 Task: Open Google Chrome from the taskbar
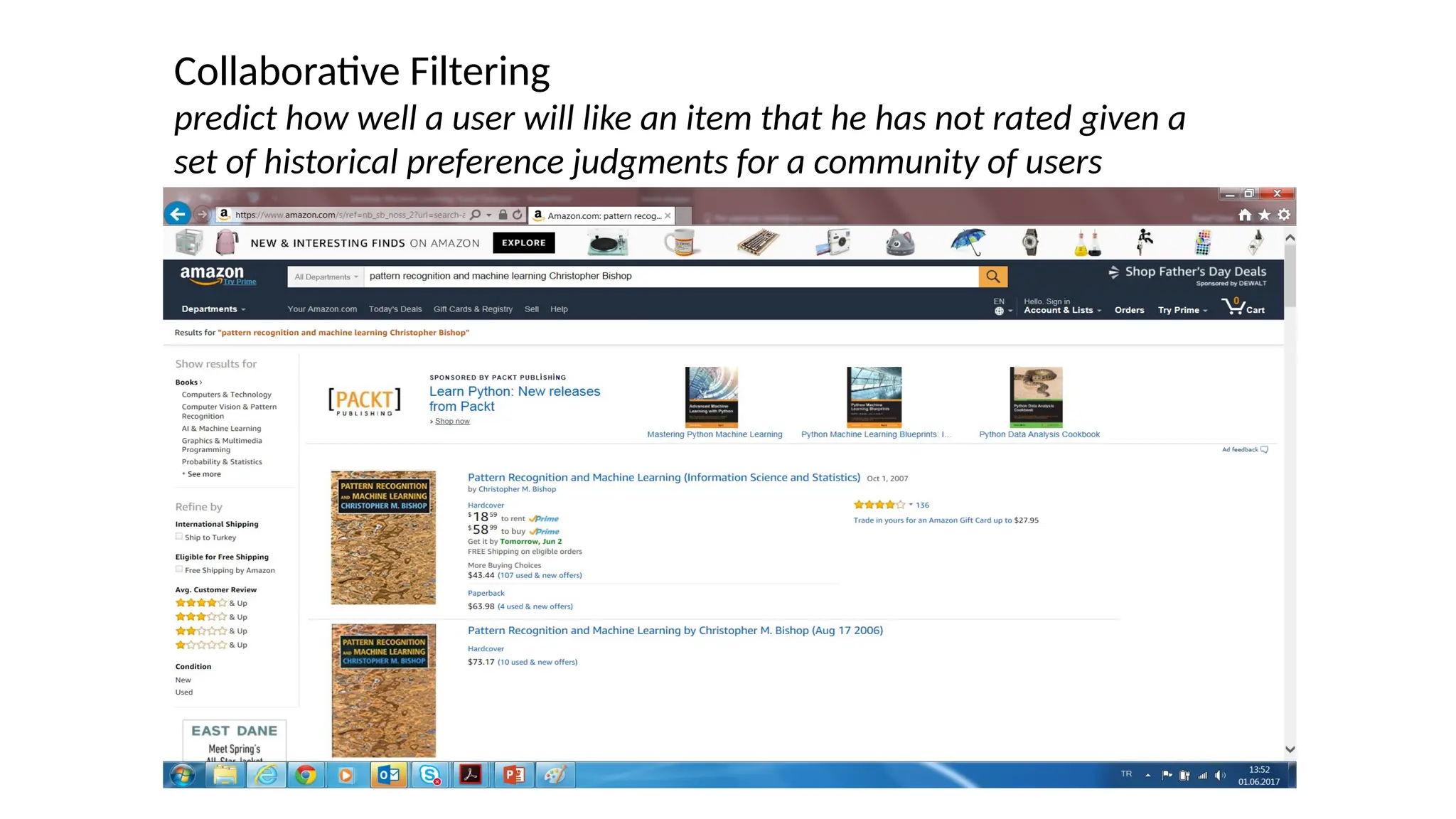(x=306, y=775)
